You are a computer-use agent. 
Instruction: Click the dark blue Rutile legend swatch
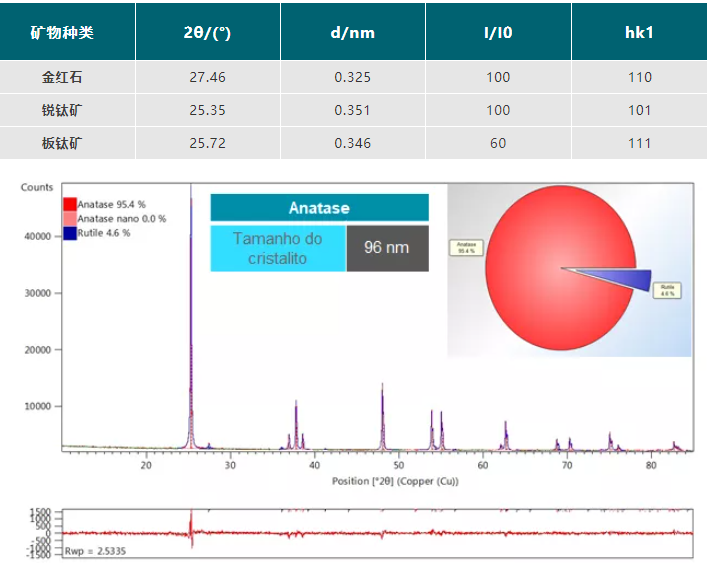click(x=70, y=232)
